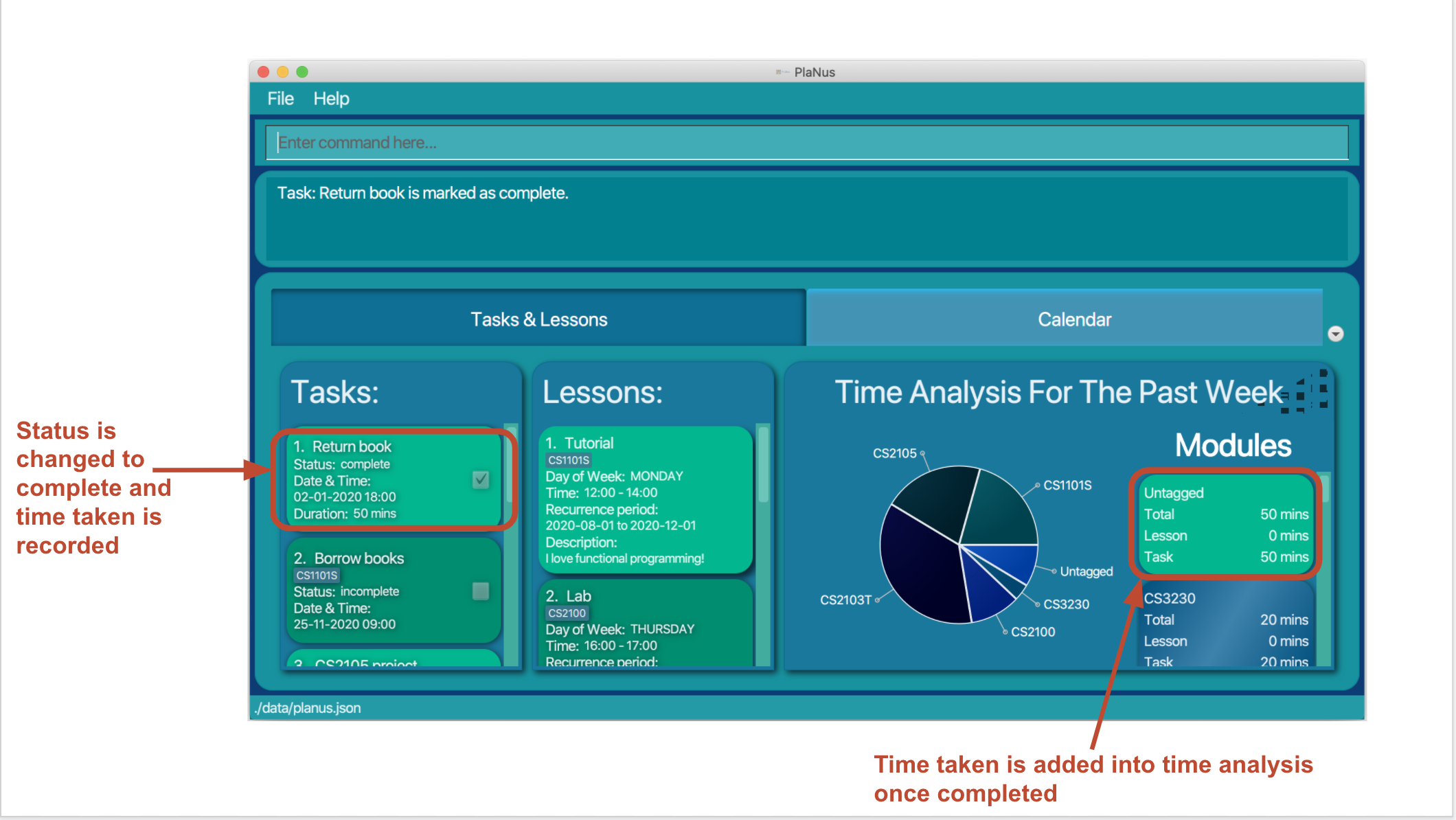The width and height of the screenshot is (1456, 820).
Task: Open the tab overflow dropdown arrow
Action: point(1336,334)
